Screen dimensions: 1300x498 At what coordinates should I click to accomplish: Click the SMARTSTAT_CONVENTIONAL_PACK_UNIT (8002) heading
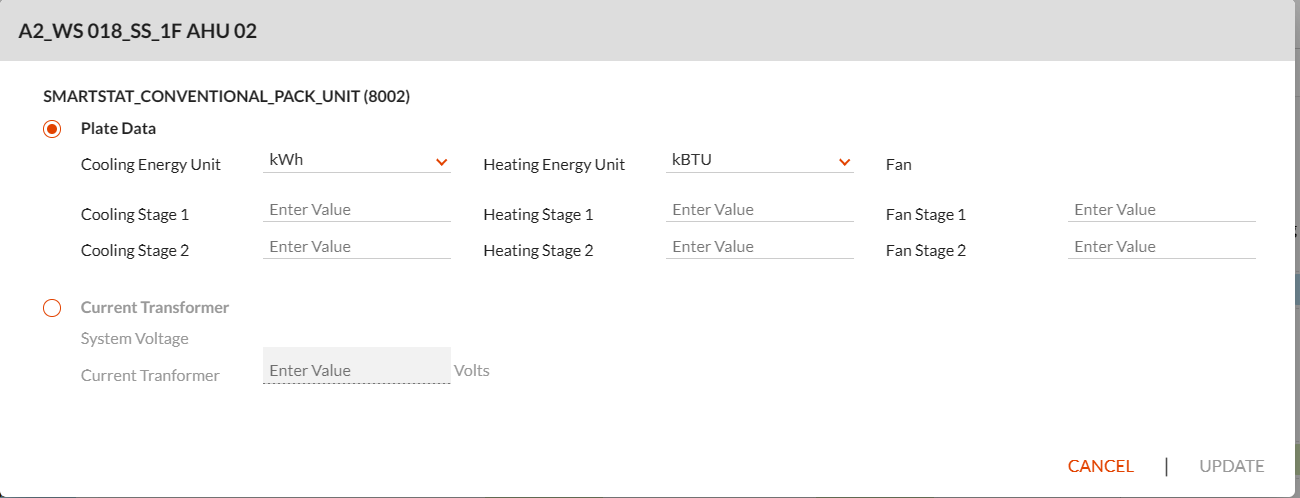227,97
